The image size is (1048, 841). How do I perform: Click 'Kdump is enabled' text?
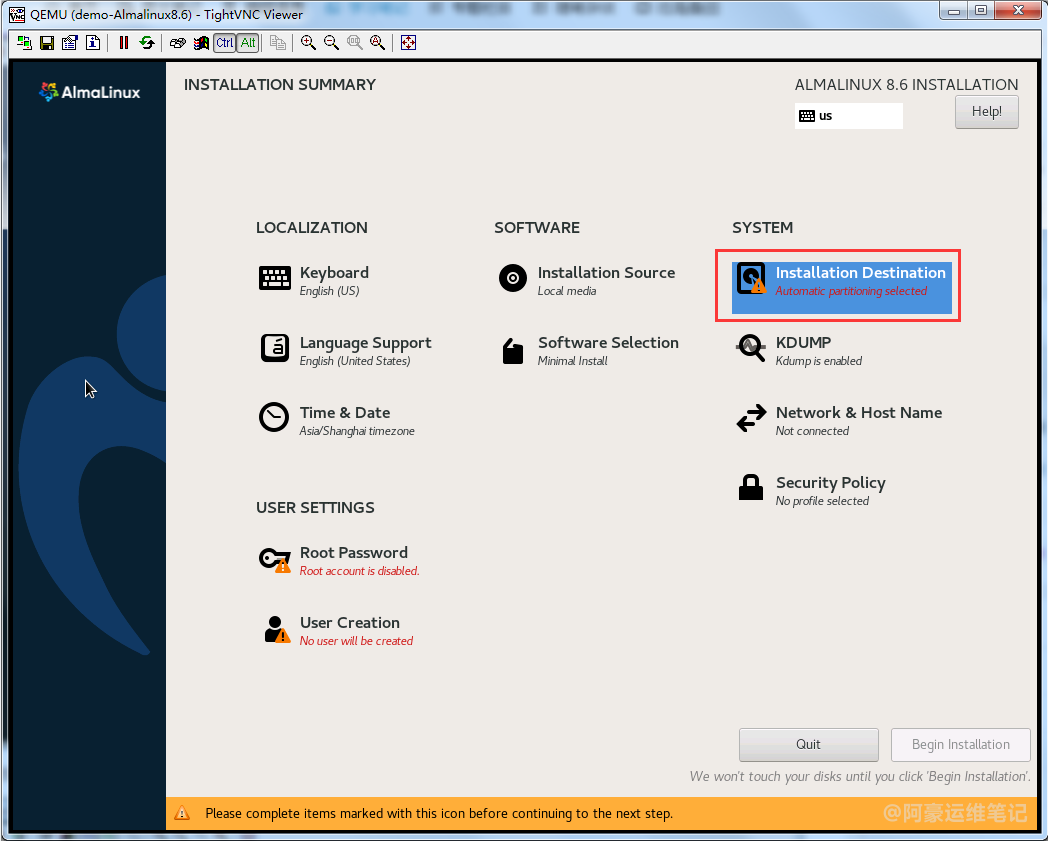[819, 361]
